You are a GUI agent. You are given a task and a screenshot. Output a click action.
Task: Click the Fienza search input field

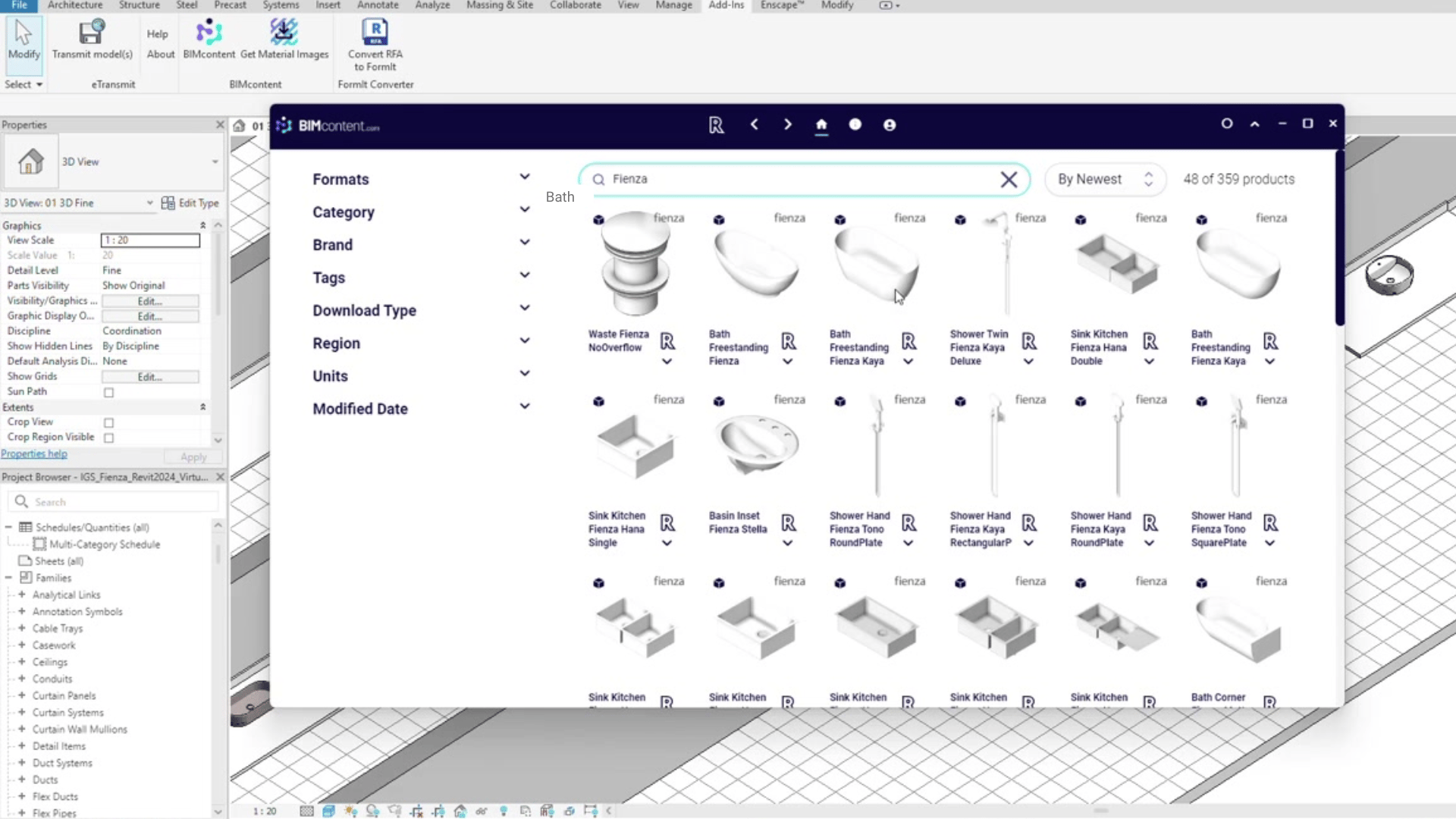coord(804,180)
